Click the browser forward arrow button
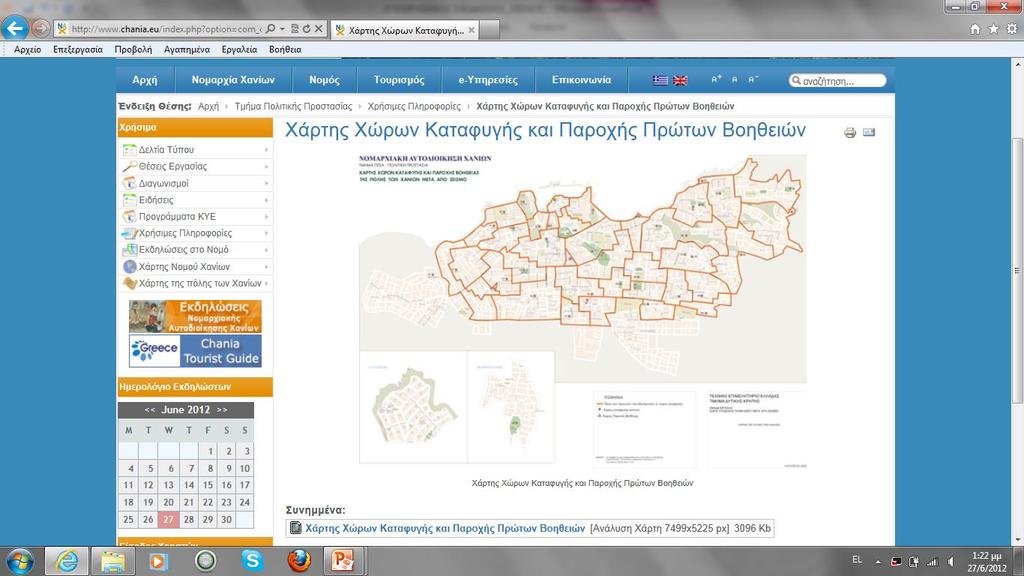Screen dimensions: 1024x576 coord(40,28)
